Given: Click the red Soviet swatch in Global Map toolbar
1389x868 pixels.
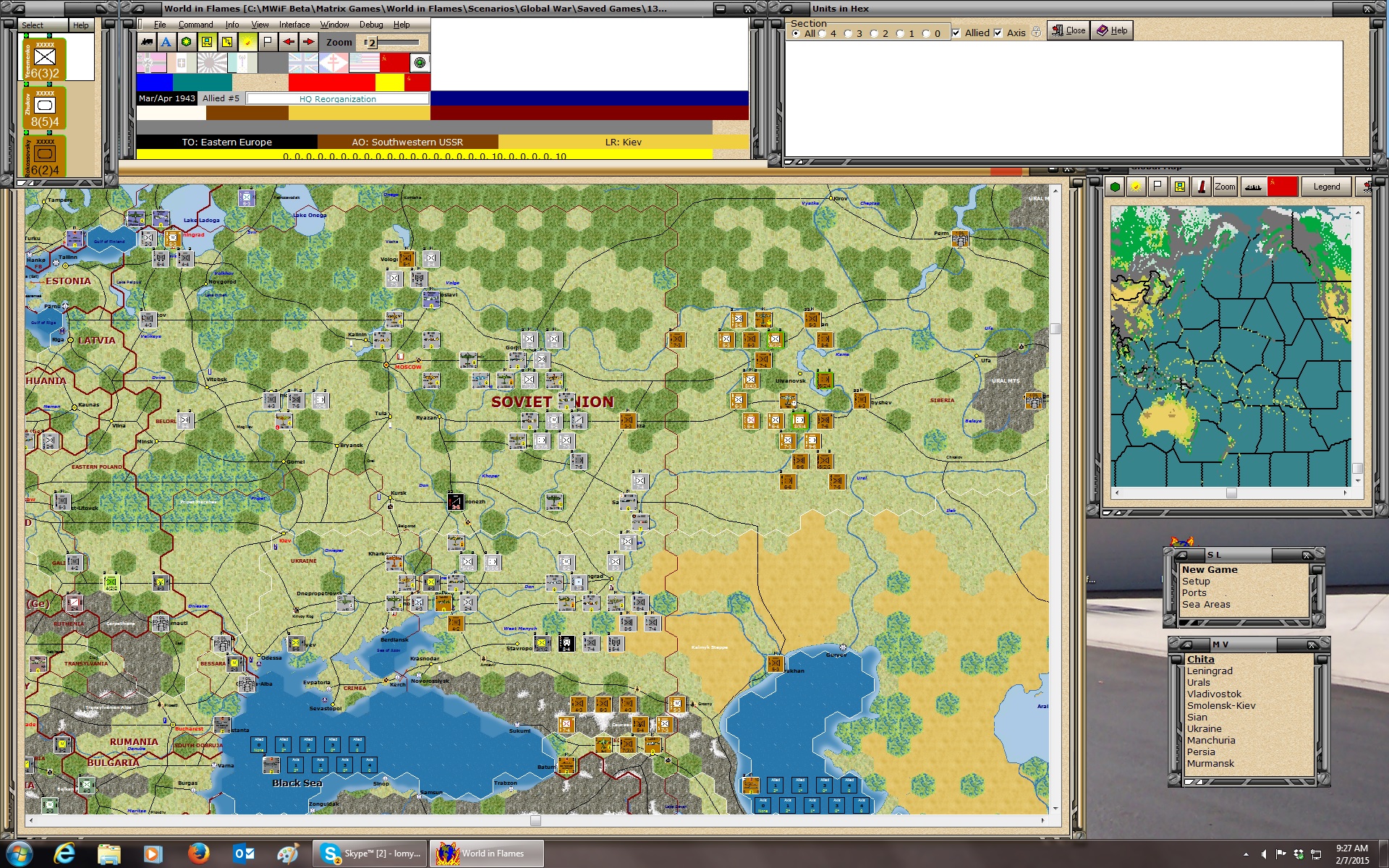Looking at the screenshot, I should 1282,187.
